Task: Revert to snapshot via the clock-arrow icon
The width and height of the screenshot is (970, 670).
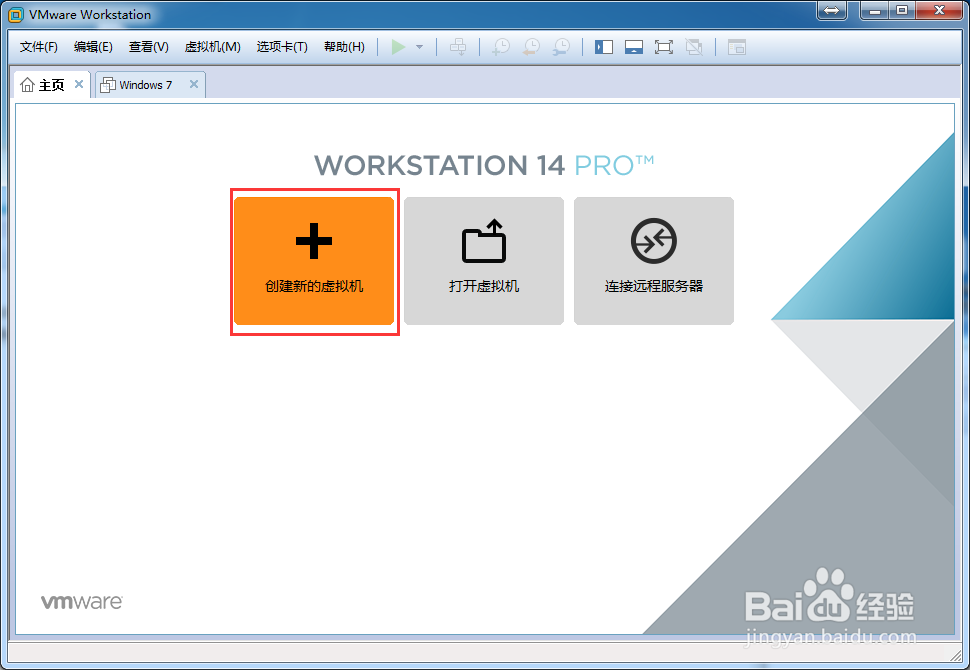Action: coord(531,46)
